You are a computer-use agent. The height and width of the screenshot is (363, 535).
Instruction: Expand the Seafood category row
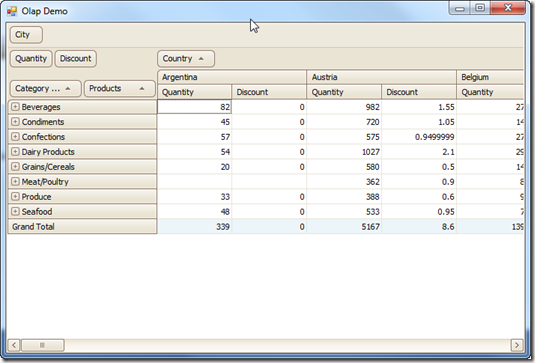point(15,212)
